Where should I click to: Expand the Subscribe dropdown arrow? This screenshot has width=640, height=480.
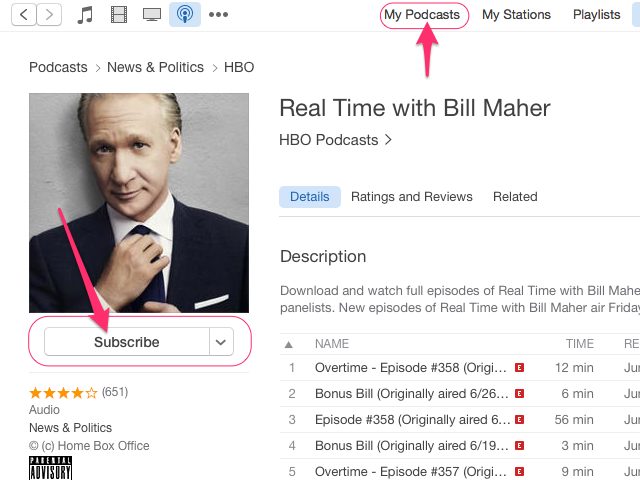[221, 342]
